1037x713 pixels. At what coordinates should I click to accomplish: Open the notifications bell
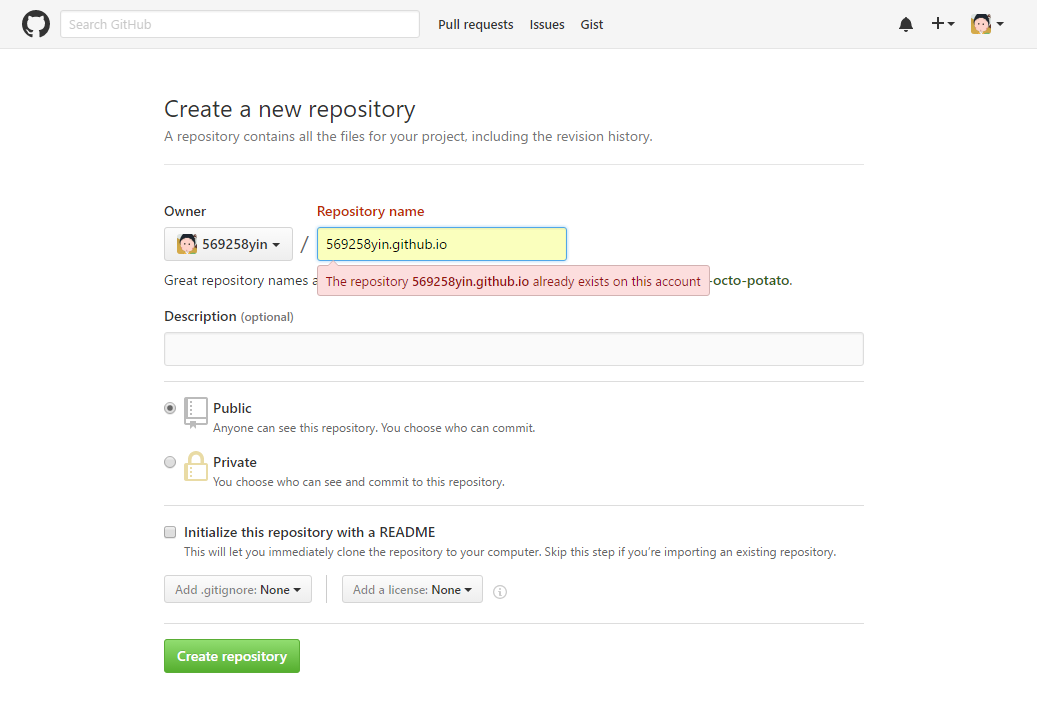point(906,24)
